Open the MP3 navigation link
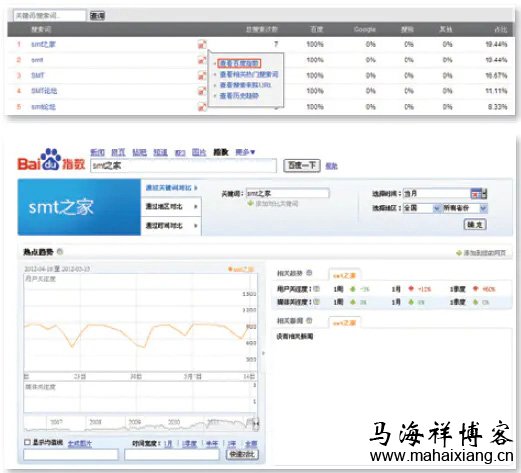This screenshot has width=521, height=473. (180, 153)
